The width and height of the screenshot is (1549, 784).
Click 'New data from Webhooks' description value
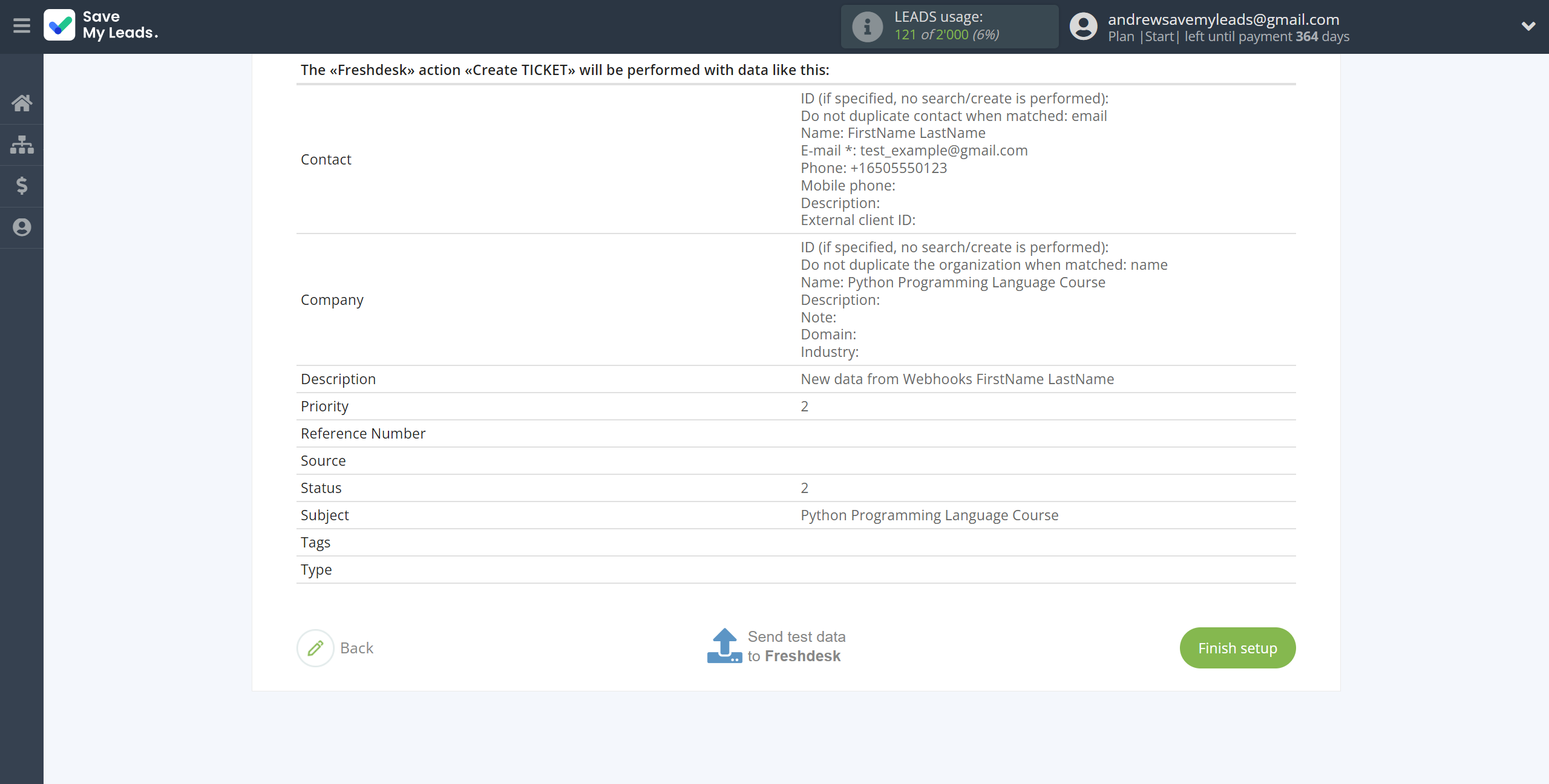click(x=957, y=379)
